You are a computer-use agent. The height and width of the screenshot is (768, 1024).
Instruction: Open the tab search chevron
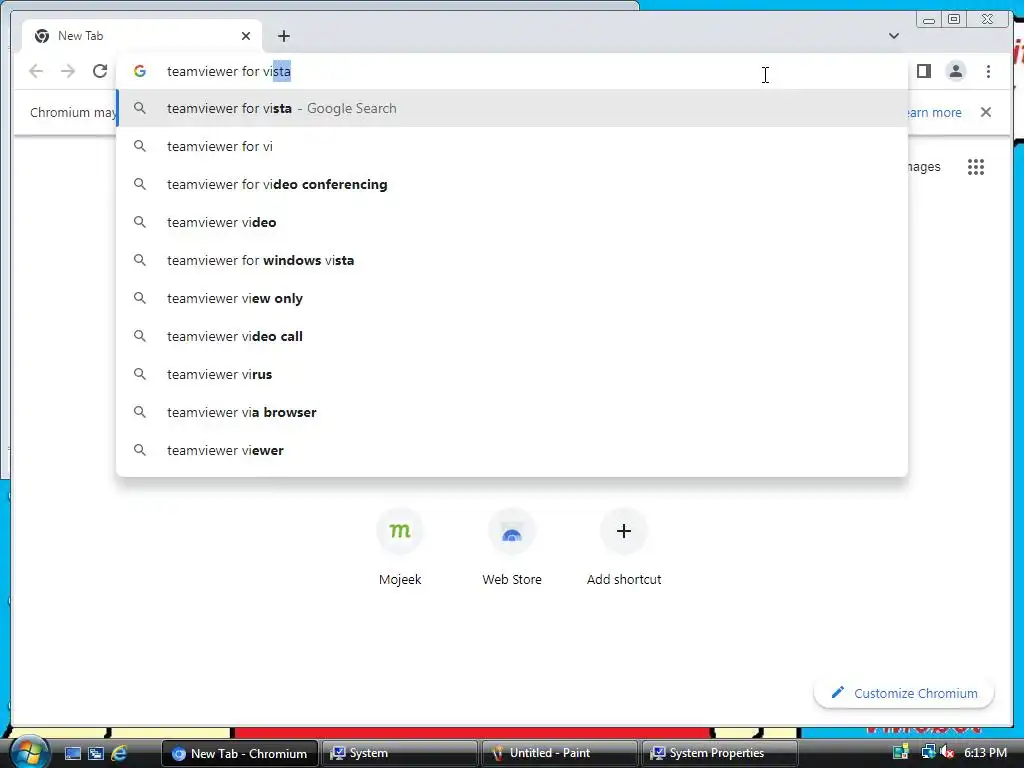893,36
